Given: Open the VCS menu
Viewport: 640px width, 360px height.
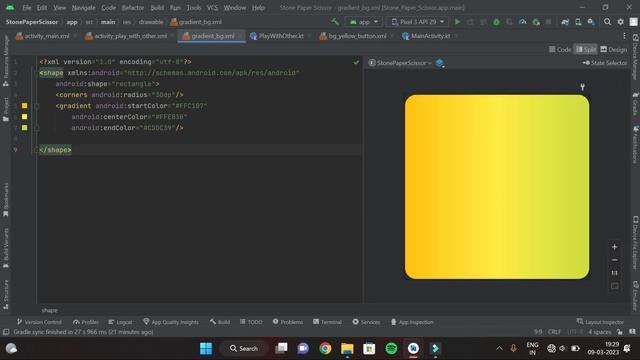Looking at the screenshot, I should (x=212, y=8).
